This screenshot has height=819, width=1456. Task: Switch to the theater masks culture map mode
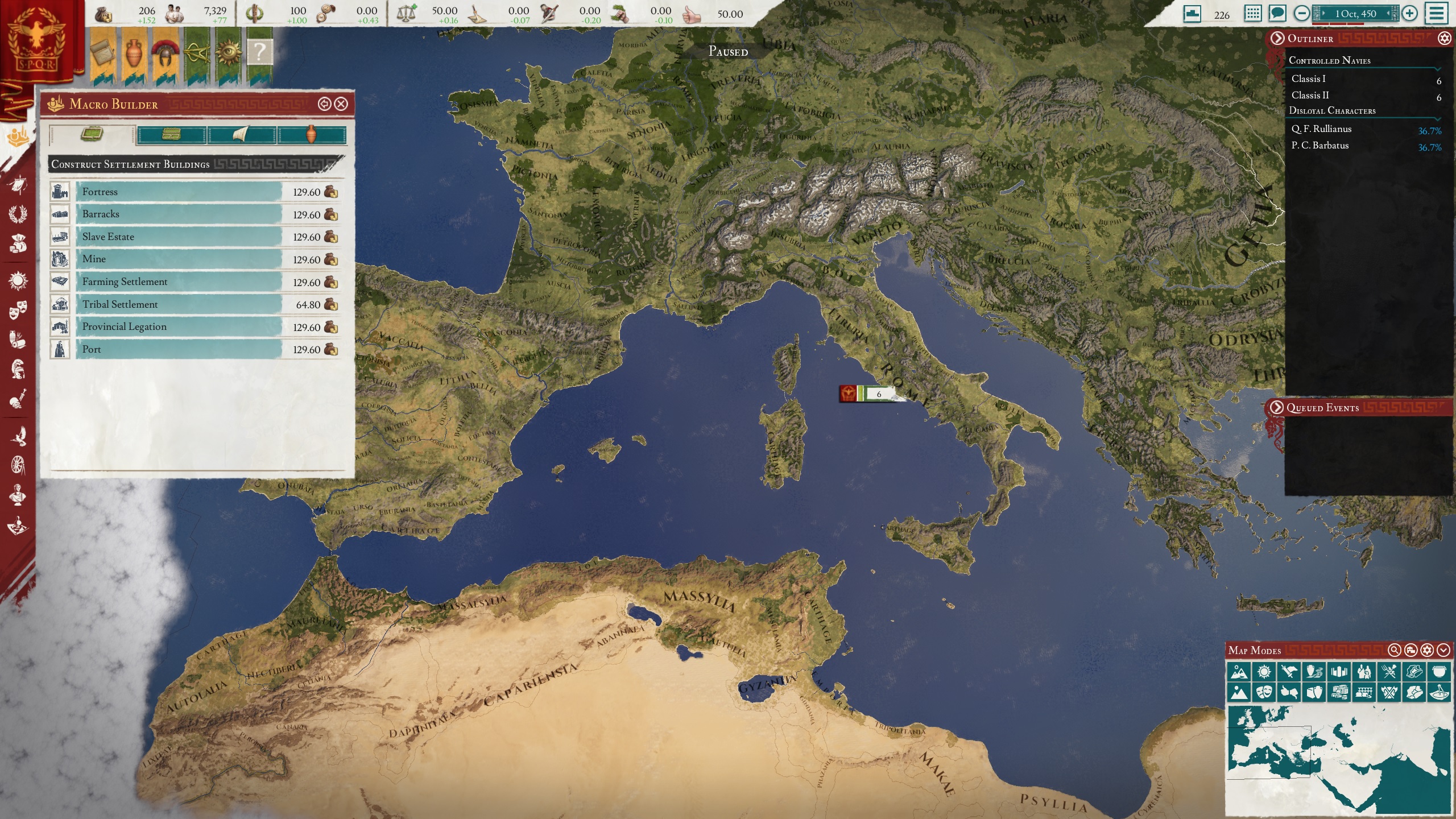point(1264,692)
